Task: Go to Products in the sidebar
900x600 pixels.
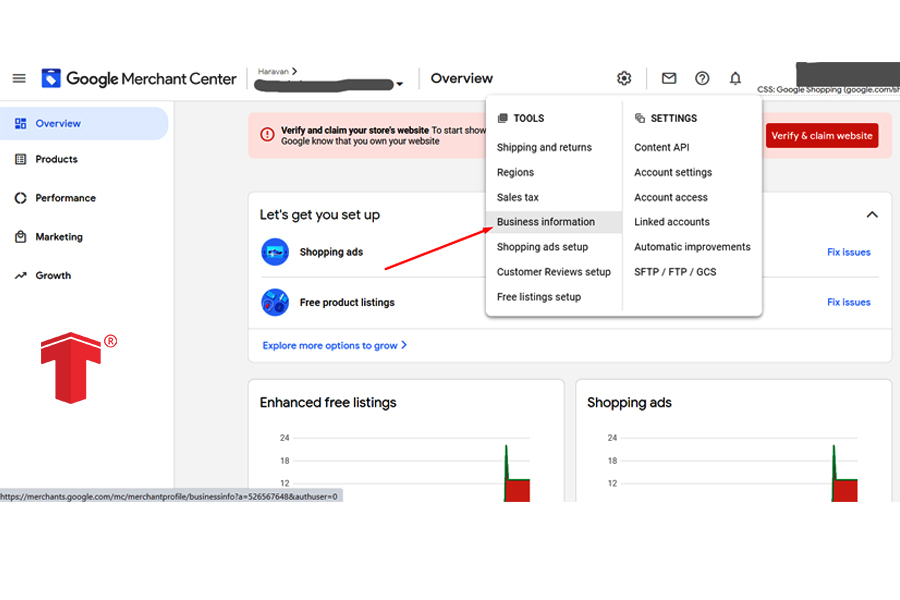Action: (56, 159)
